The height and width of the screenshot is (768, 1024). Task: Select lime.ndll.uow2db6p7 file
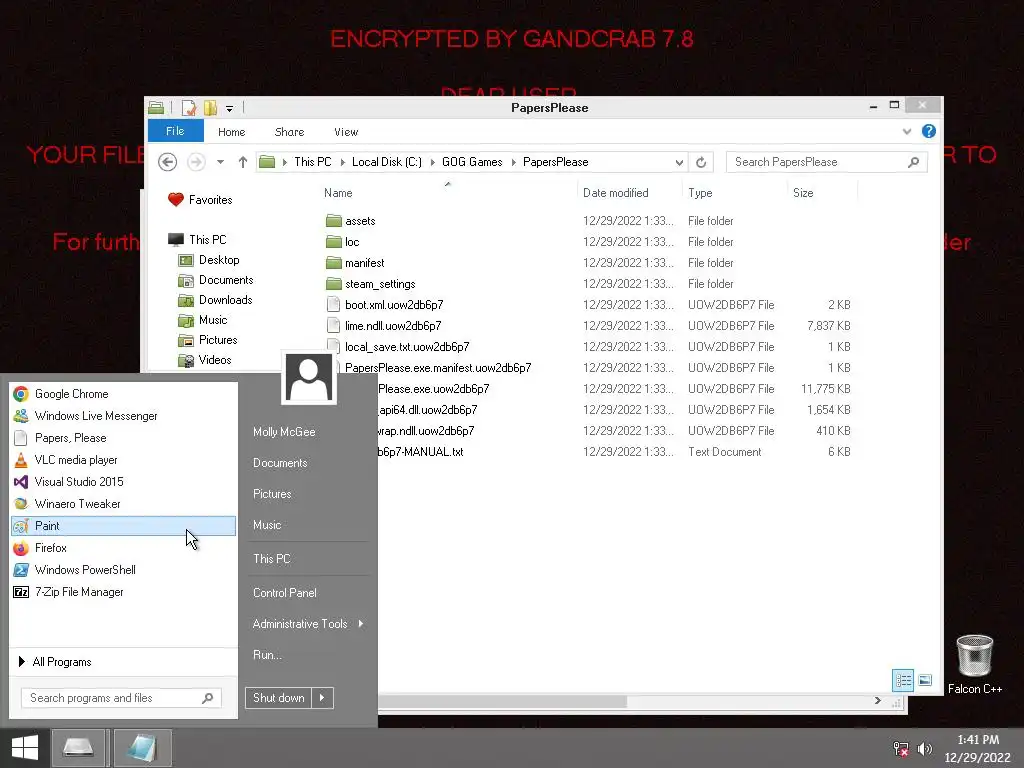(384, 325)
